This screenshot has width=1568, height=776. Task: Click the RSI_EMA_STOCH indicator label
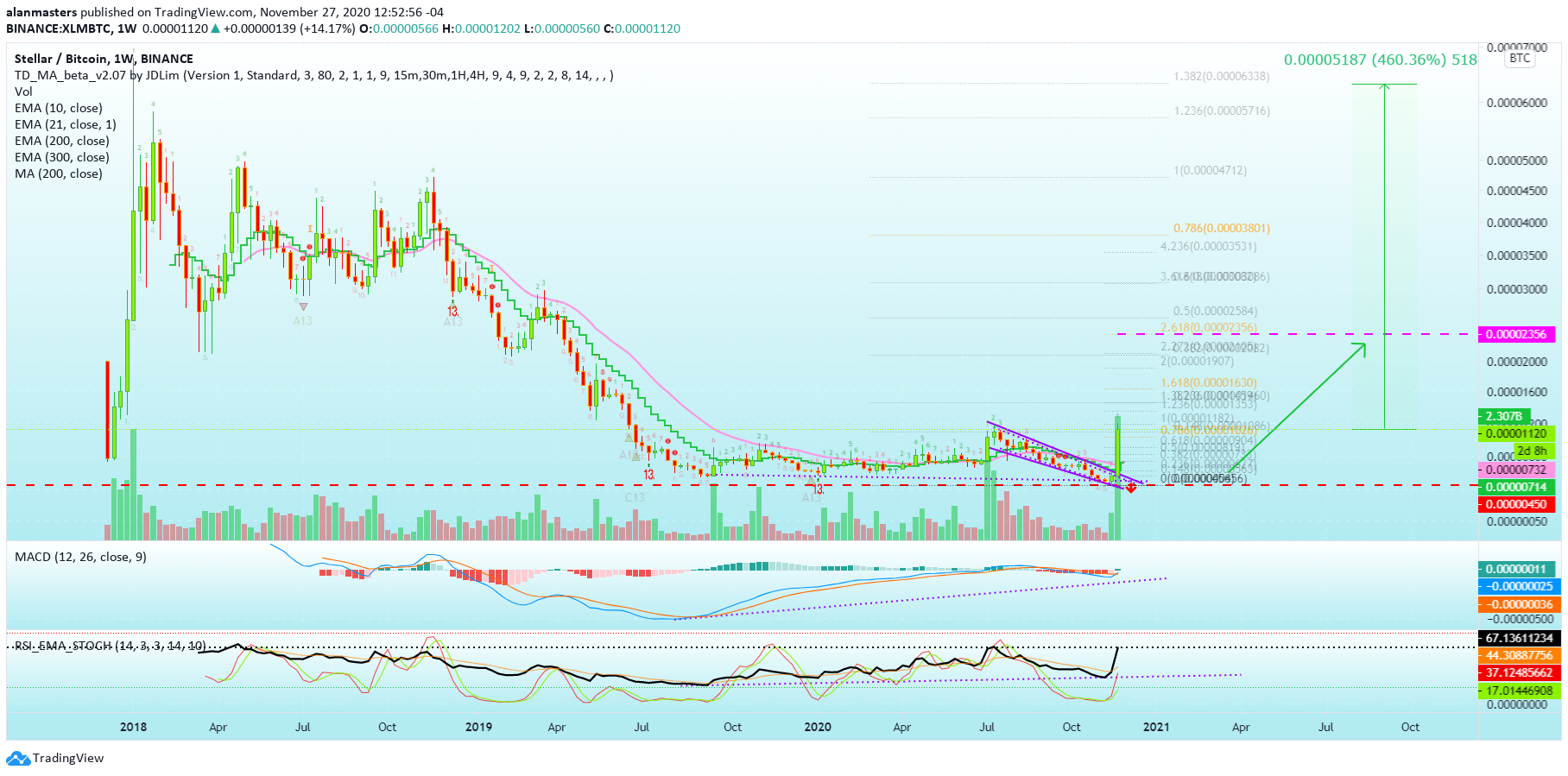click(111, 646)
